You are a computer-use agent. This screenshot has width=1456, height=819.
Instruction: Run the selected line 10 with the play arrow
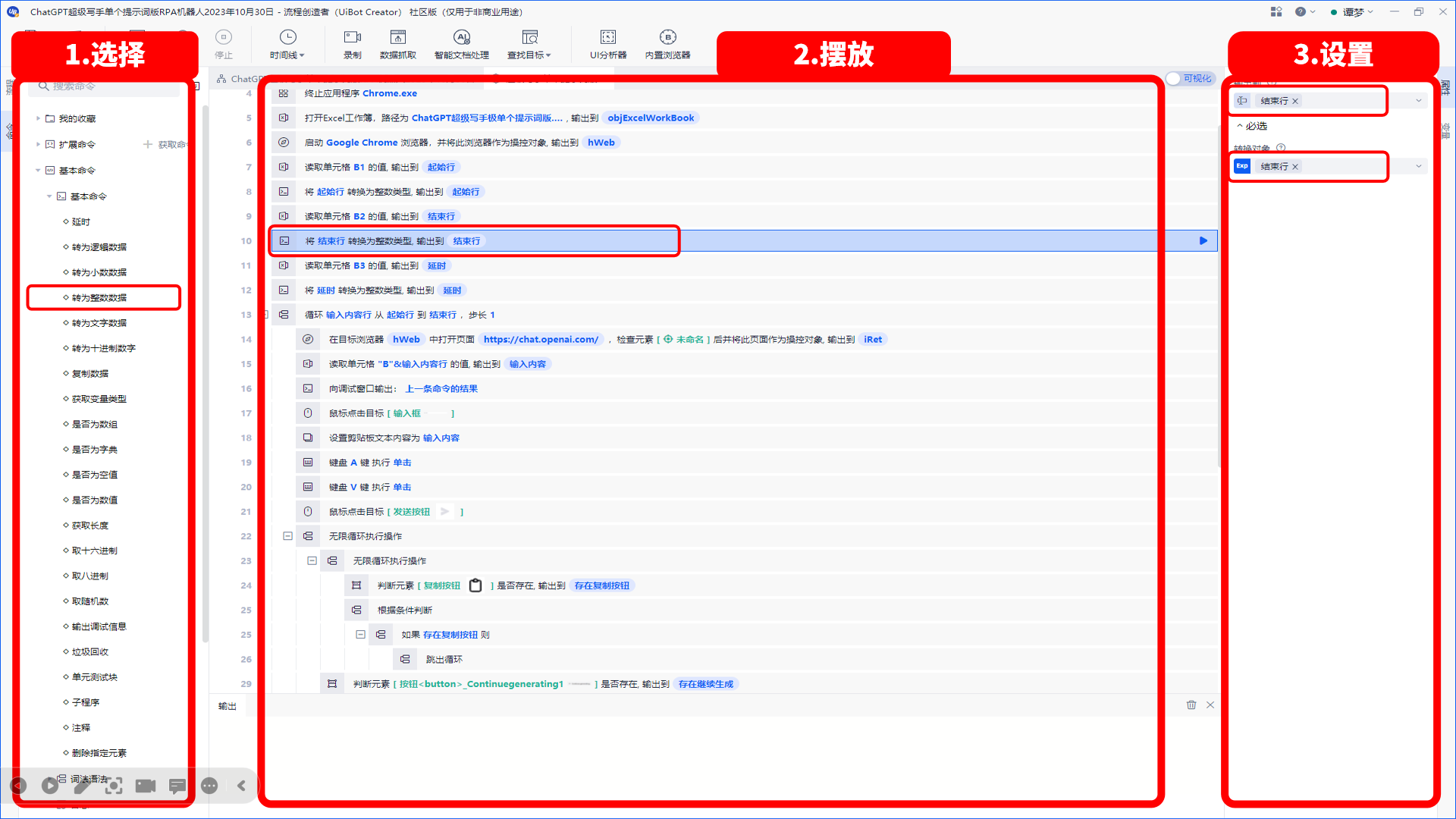coord(1203,241)
